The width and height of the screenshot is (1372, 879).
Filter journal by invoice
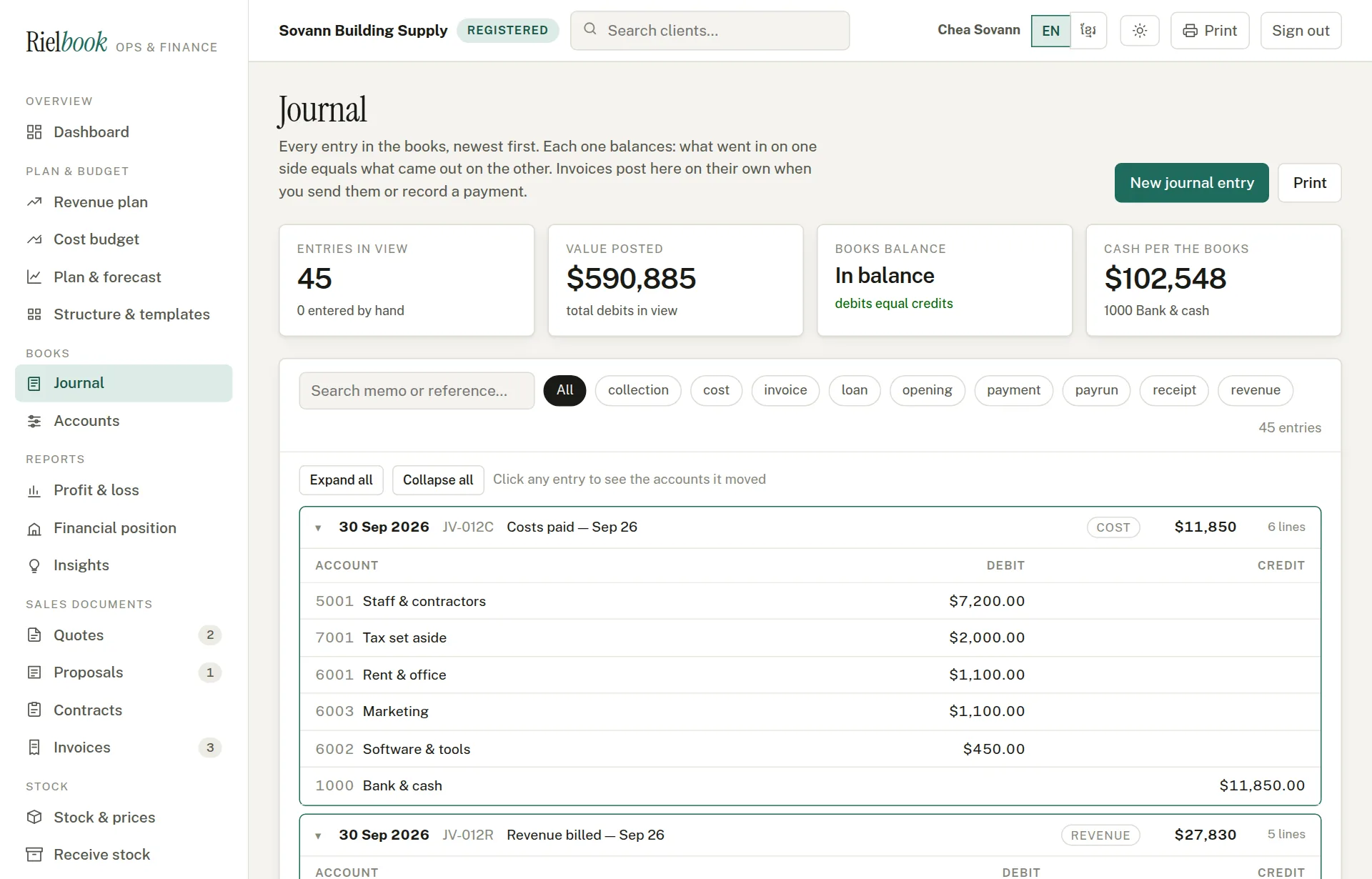[x=785, y=390]
